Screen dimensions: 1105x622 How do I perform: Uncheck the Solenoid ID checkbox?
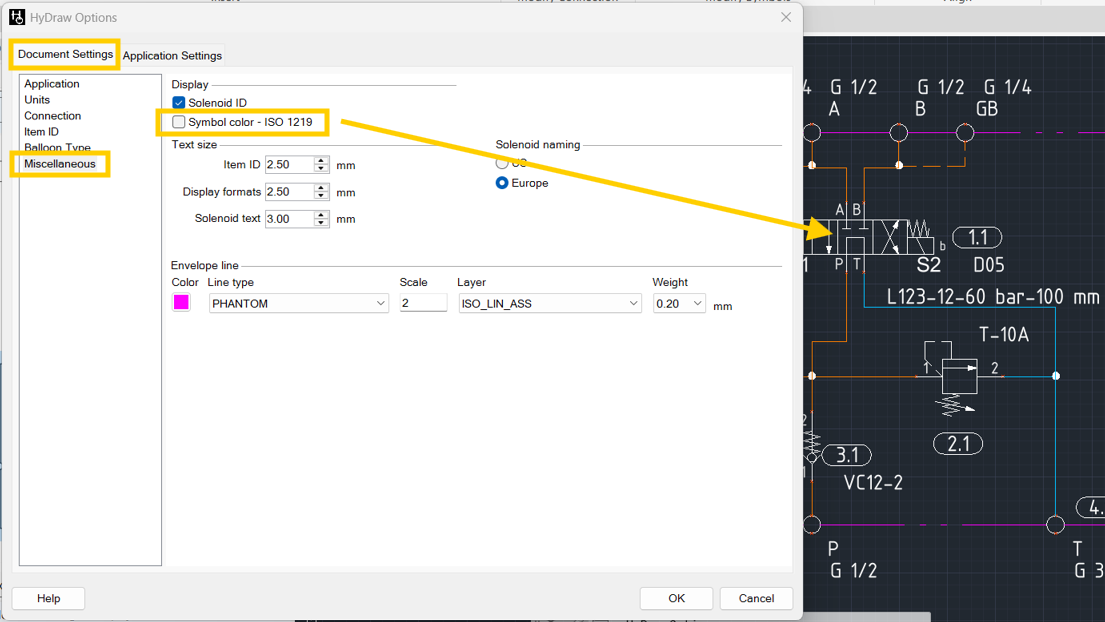click(179, 103)
